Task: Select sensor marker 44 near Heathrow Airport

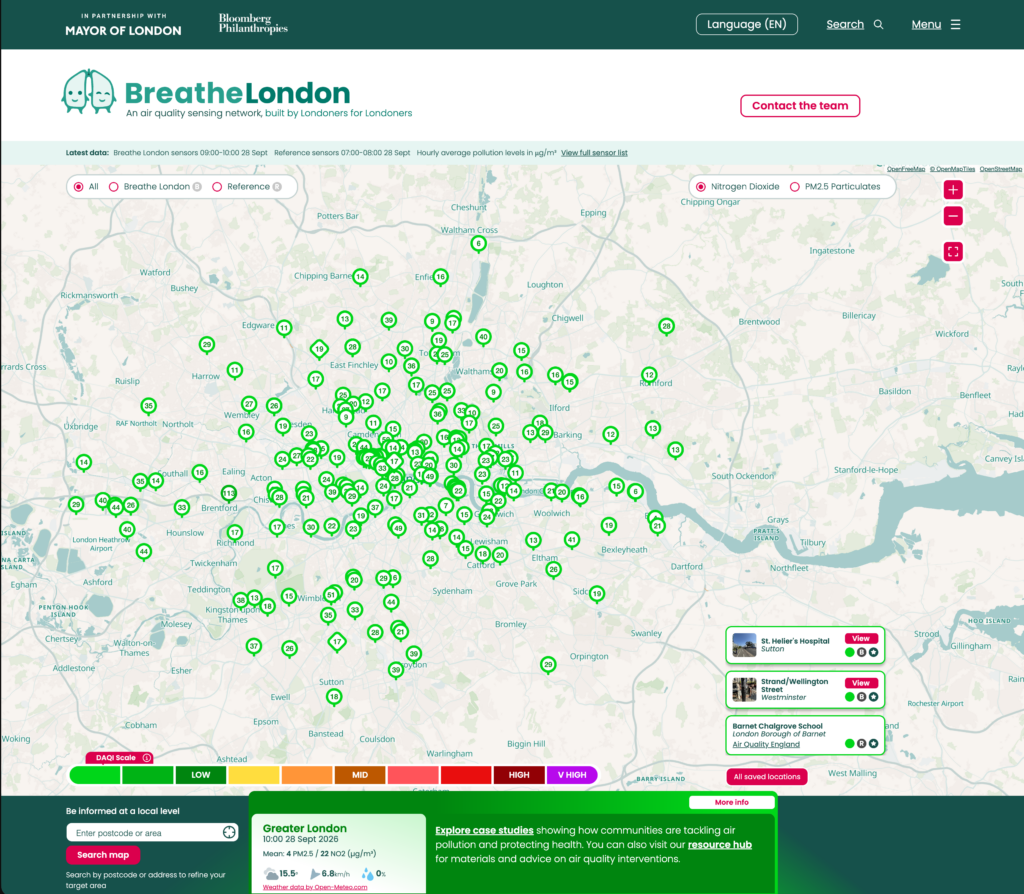Action: (x=144, y=552)
